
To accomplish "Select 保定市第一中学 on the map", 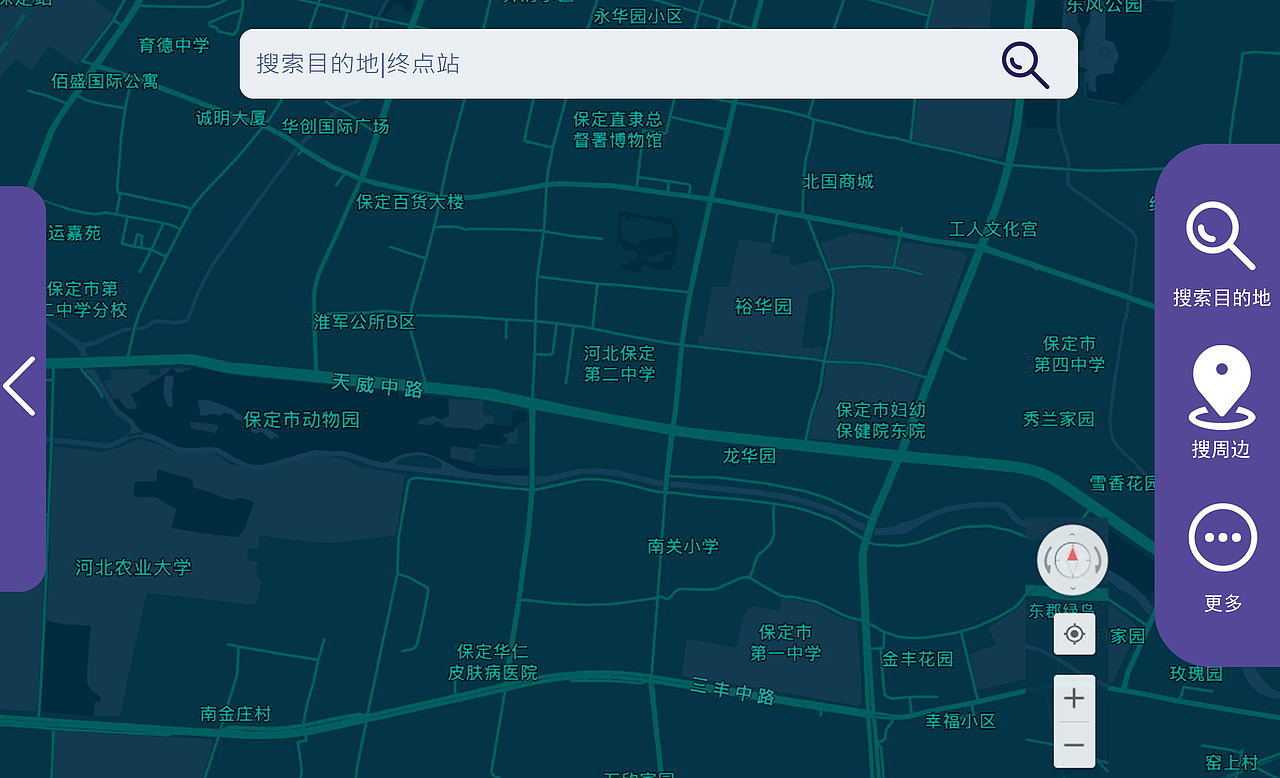I will tap(785, 643).
